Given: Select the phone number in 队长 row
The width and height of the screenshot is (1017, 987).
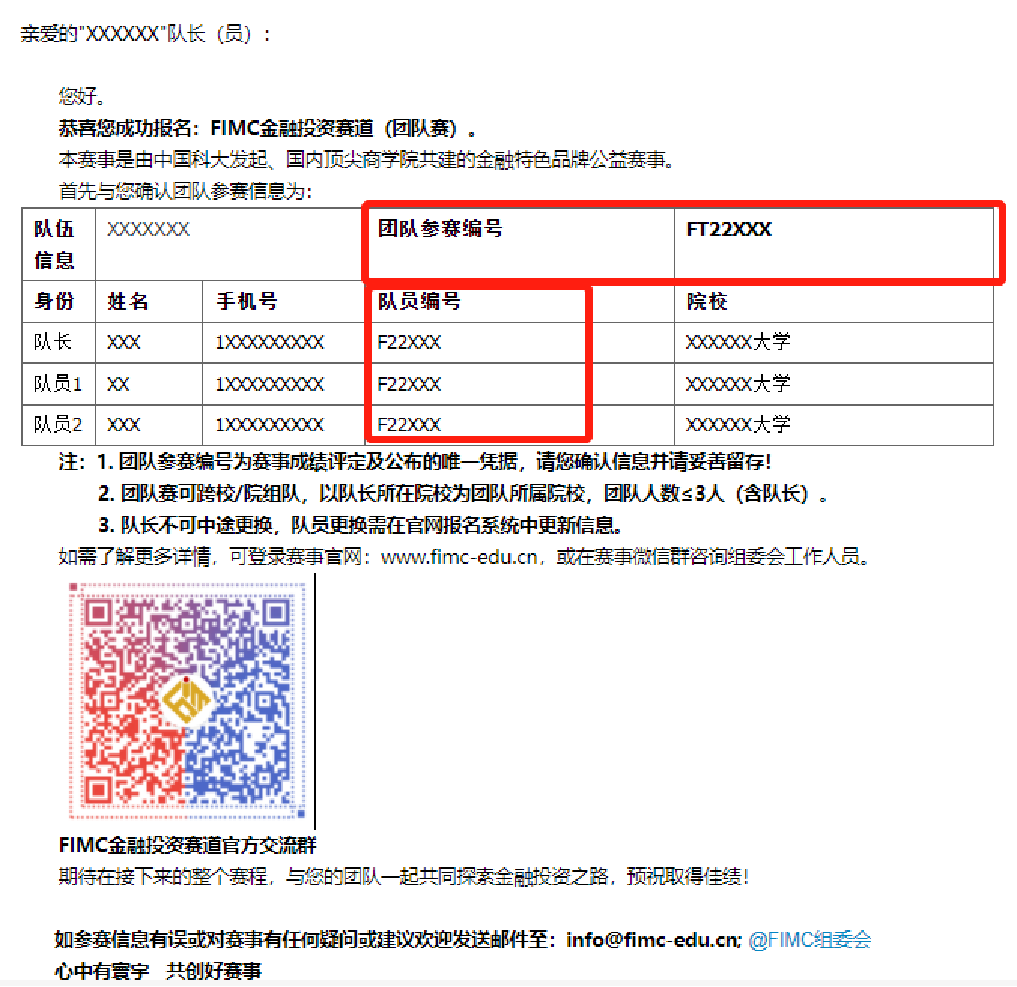Looking at the screenshot, I should [269, 342].
